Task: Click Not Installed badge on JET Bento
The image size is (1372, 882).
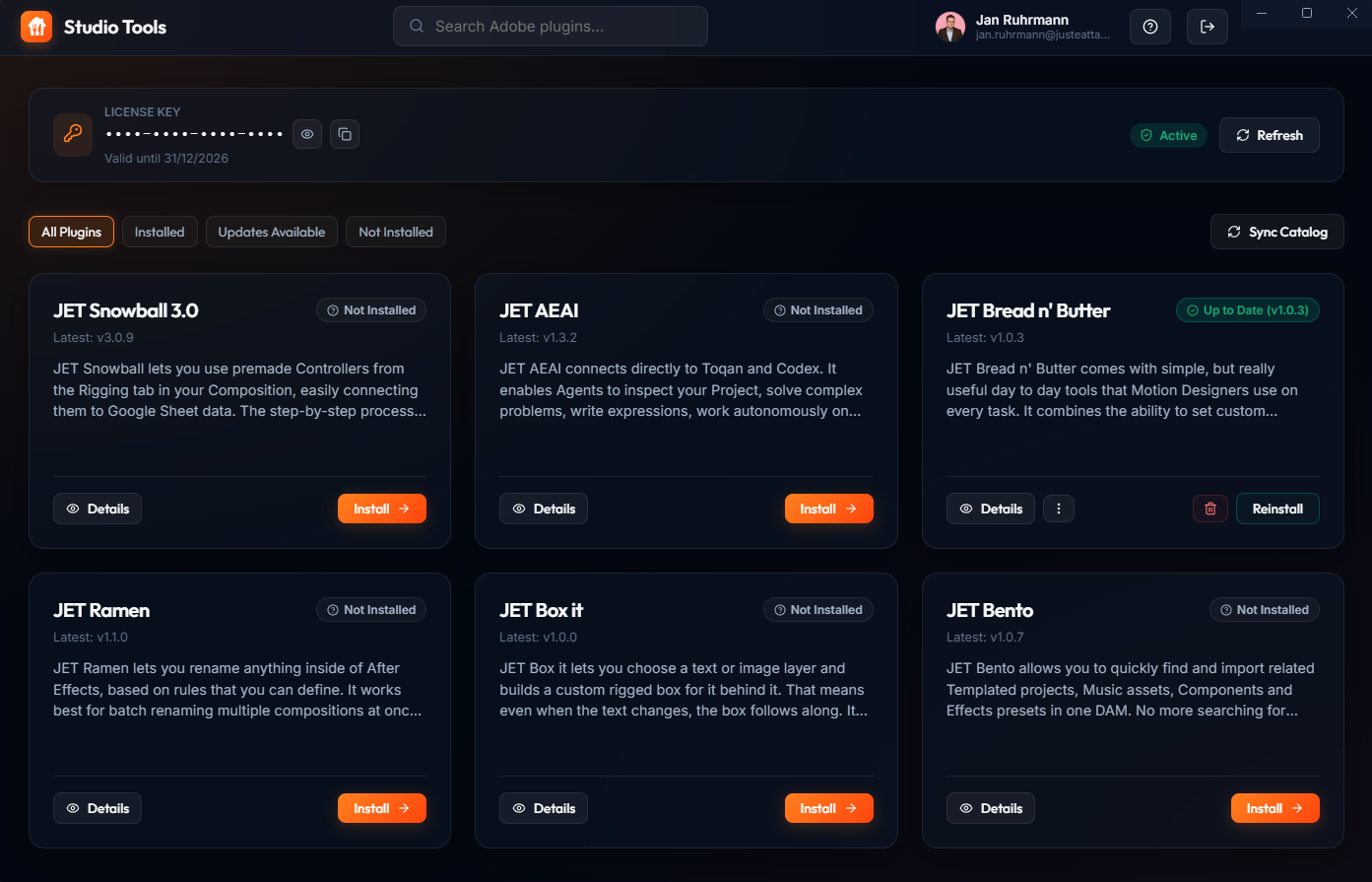Action: tap(1265, 609)
